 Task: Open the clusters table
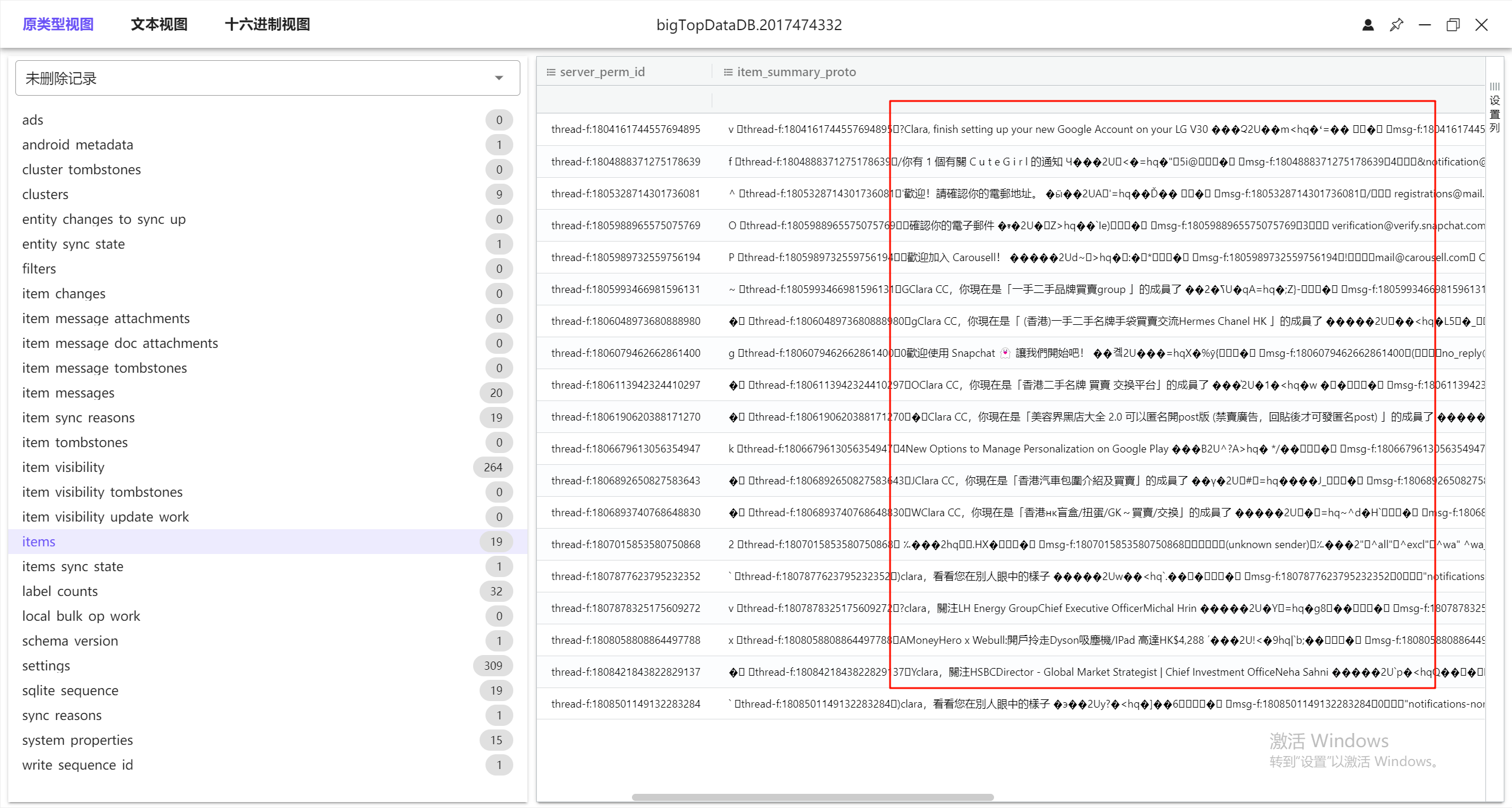45,194
